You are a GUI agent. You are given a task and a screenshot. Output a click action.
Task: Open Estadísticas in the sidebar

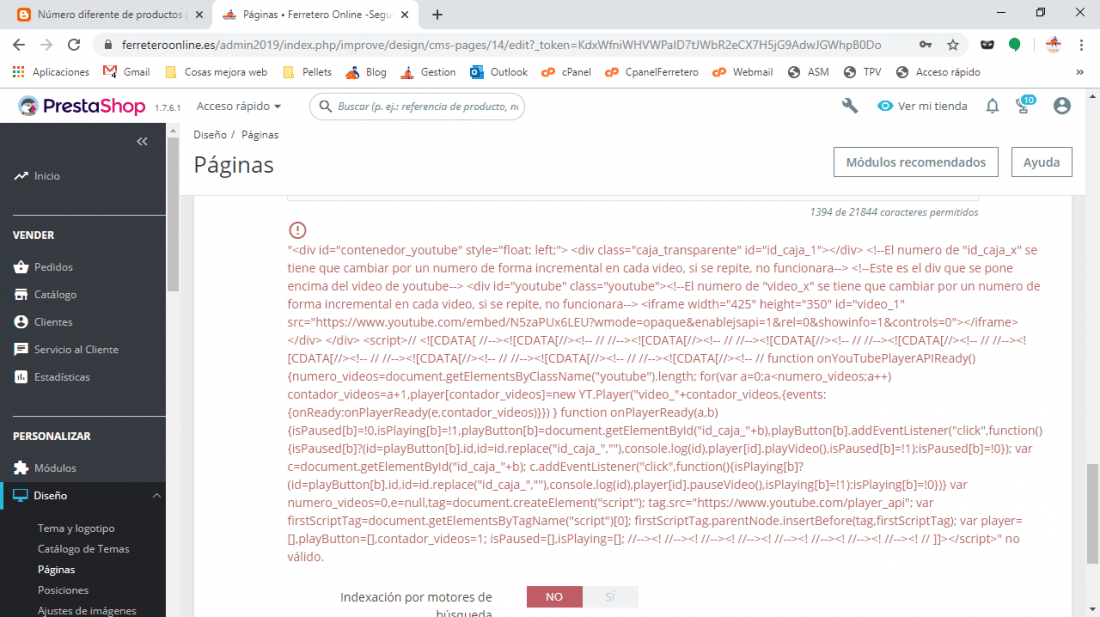point(62,377)
